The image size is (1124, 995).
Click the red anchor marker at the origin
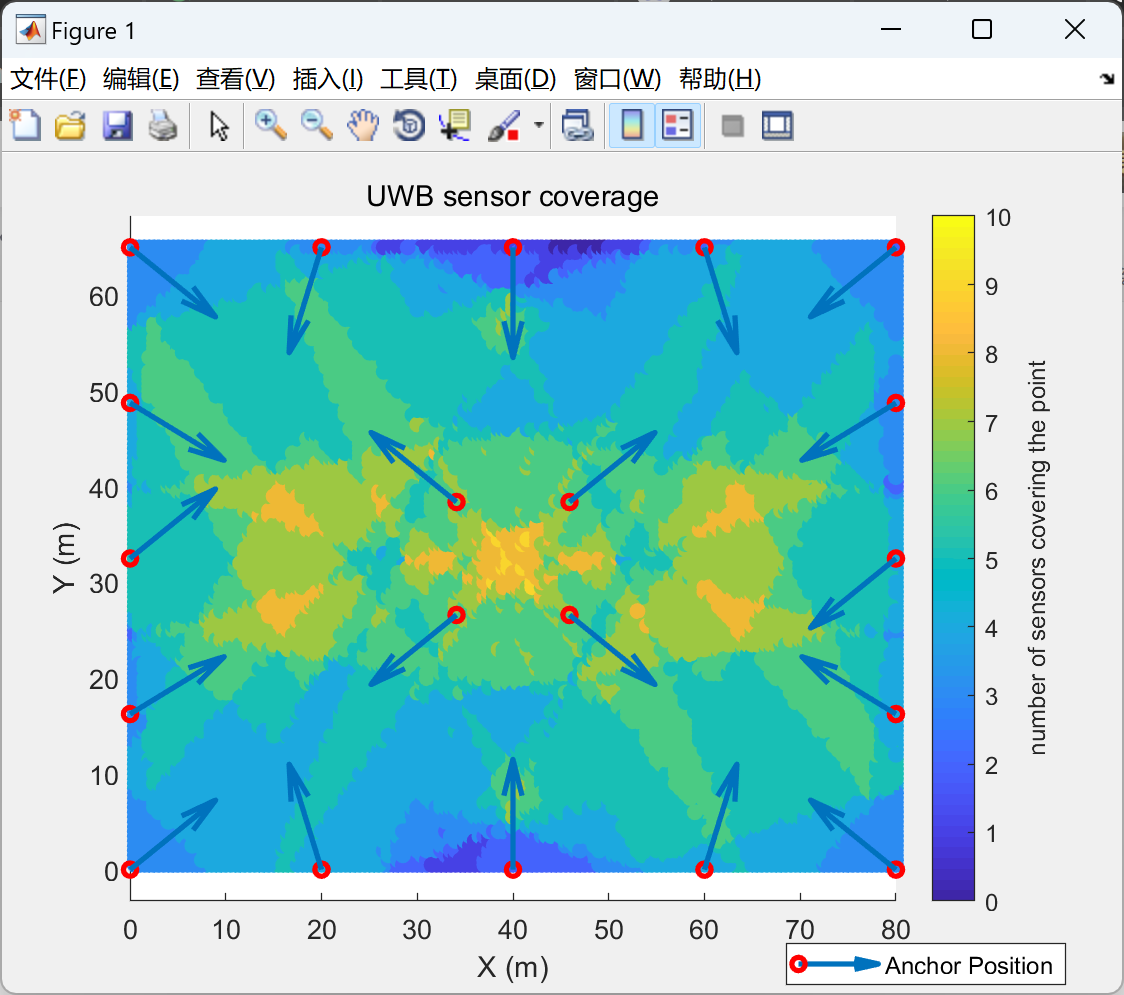[129, 869]
